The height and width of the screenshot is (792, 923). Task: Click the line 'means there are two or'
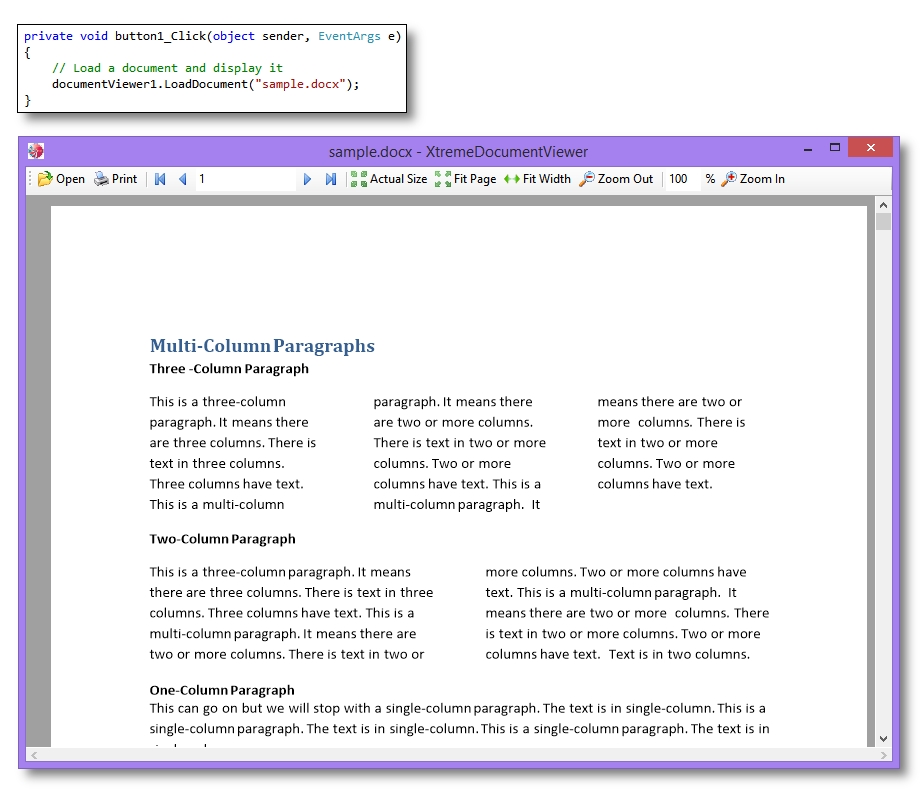click(x=669, y=402)
